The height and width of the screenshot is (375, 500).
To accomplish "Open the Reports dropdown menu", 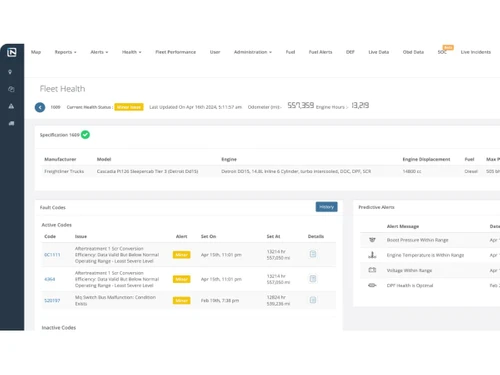I will [66, 52].
